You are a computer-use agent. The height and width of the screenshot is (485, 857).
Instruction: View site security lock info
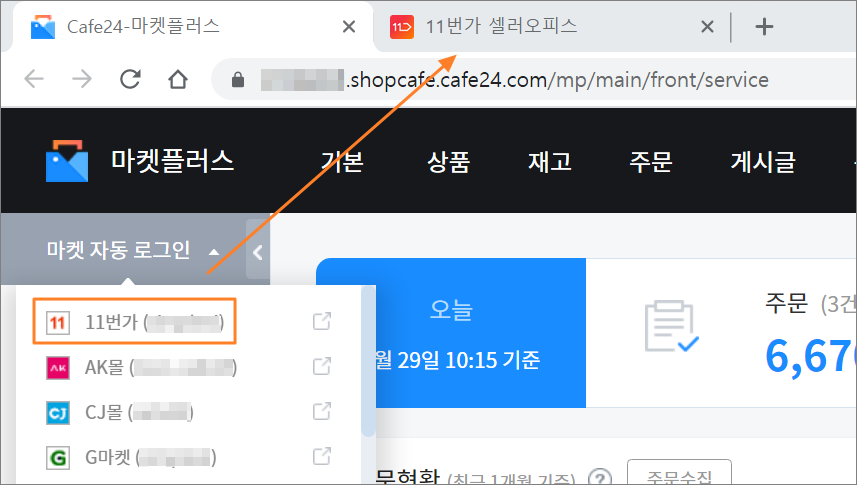click(238, 80)
